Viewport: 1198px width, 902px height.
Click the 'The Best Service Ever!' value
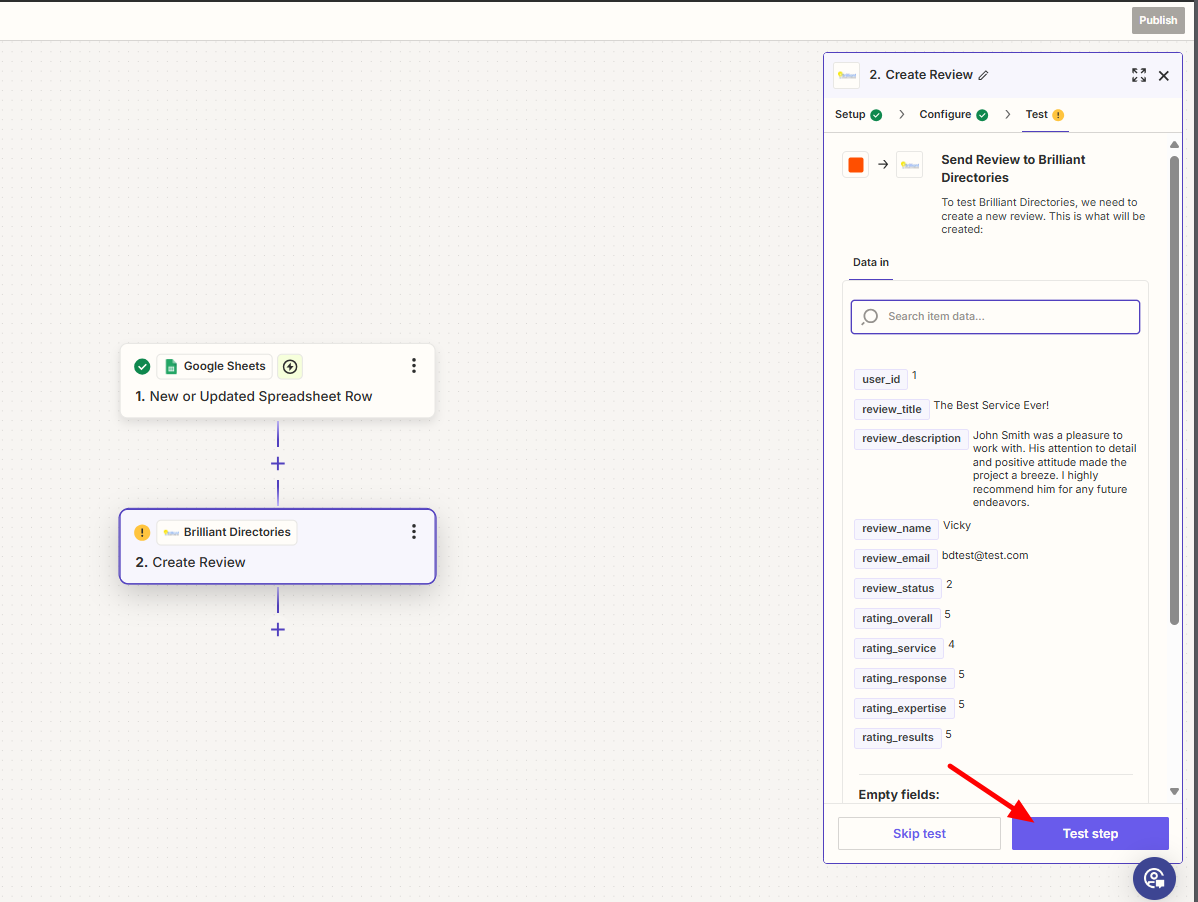[x=991, y=406]
